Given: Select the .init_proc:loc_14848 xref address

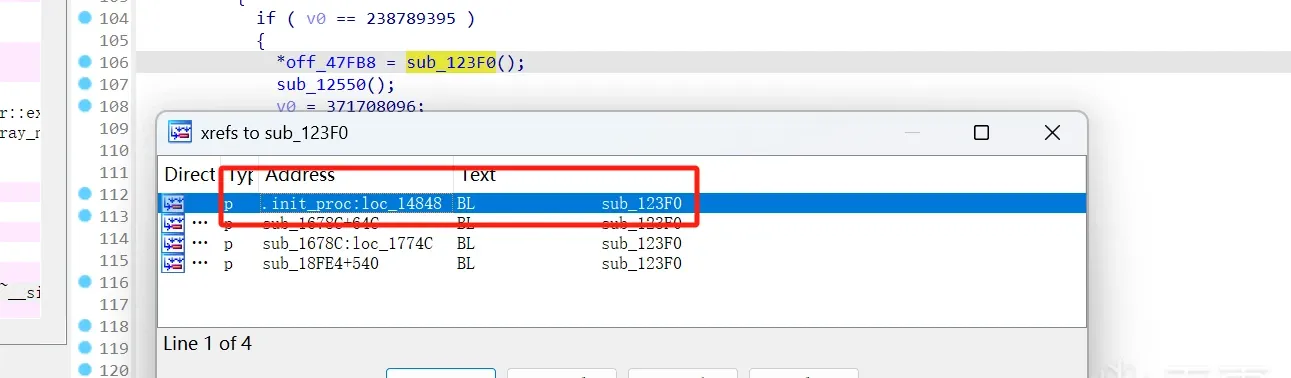Looking at the screenshot, I should coord(352,203).
